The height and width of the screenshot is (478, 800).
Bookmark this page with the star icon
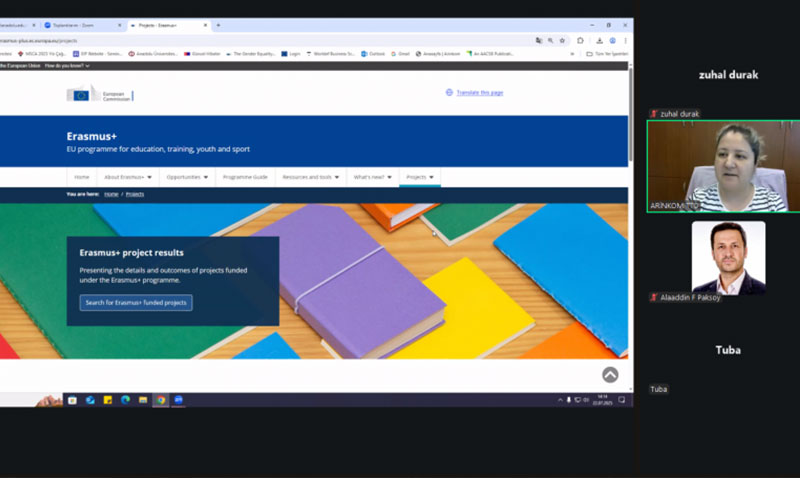(x=562, y=40)
